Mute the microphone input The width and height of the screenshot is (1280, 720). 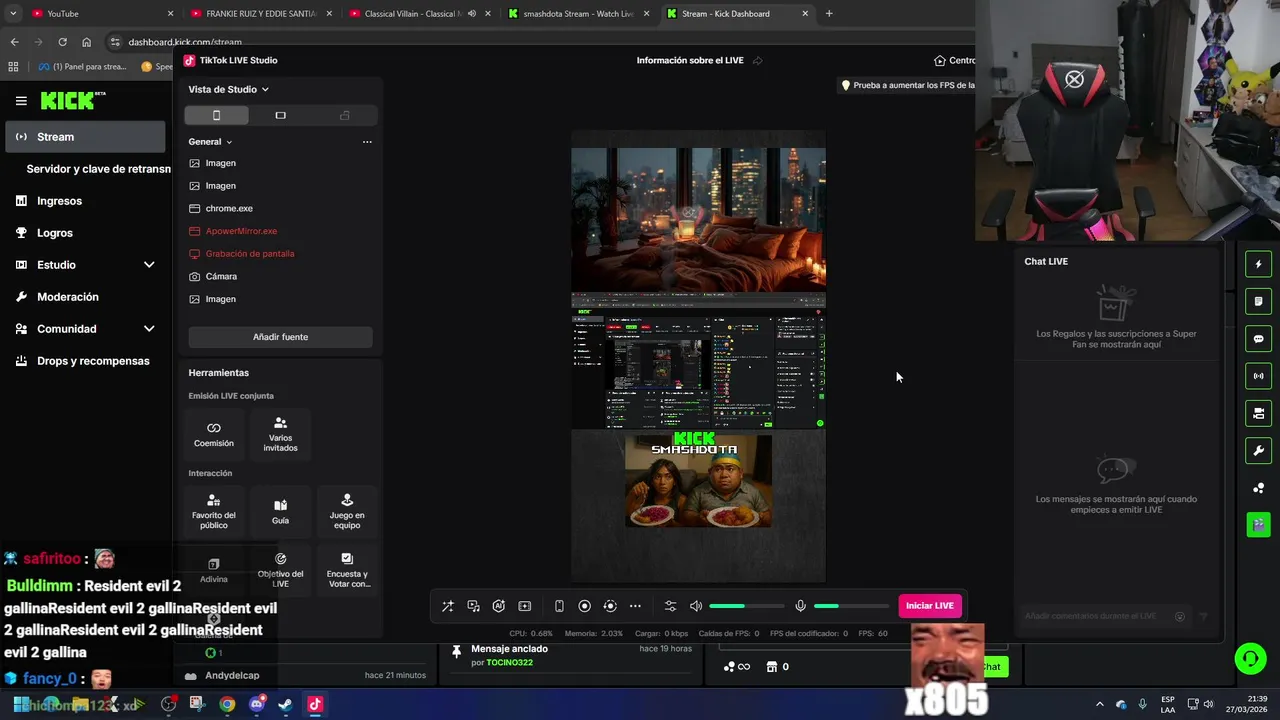pyautogui.click(x=800, y=606)
